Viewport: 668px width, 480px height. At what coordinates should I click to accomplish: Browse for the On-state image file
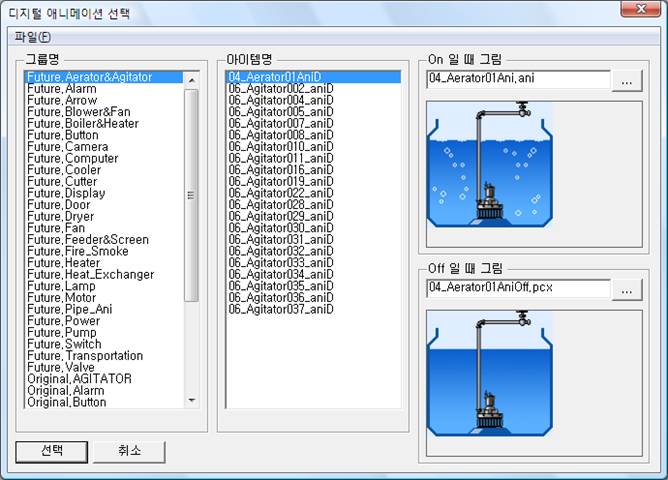click(x=627, y=81)
